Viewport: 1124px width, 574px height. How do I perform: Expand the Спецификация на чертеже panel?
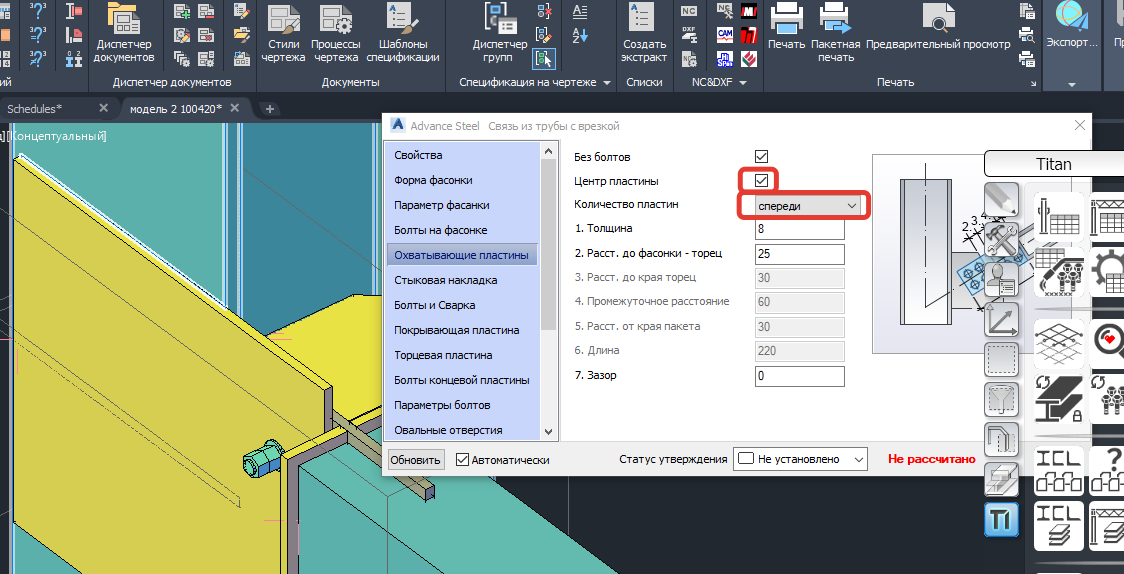coord(606,83)
